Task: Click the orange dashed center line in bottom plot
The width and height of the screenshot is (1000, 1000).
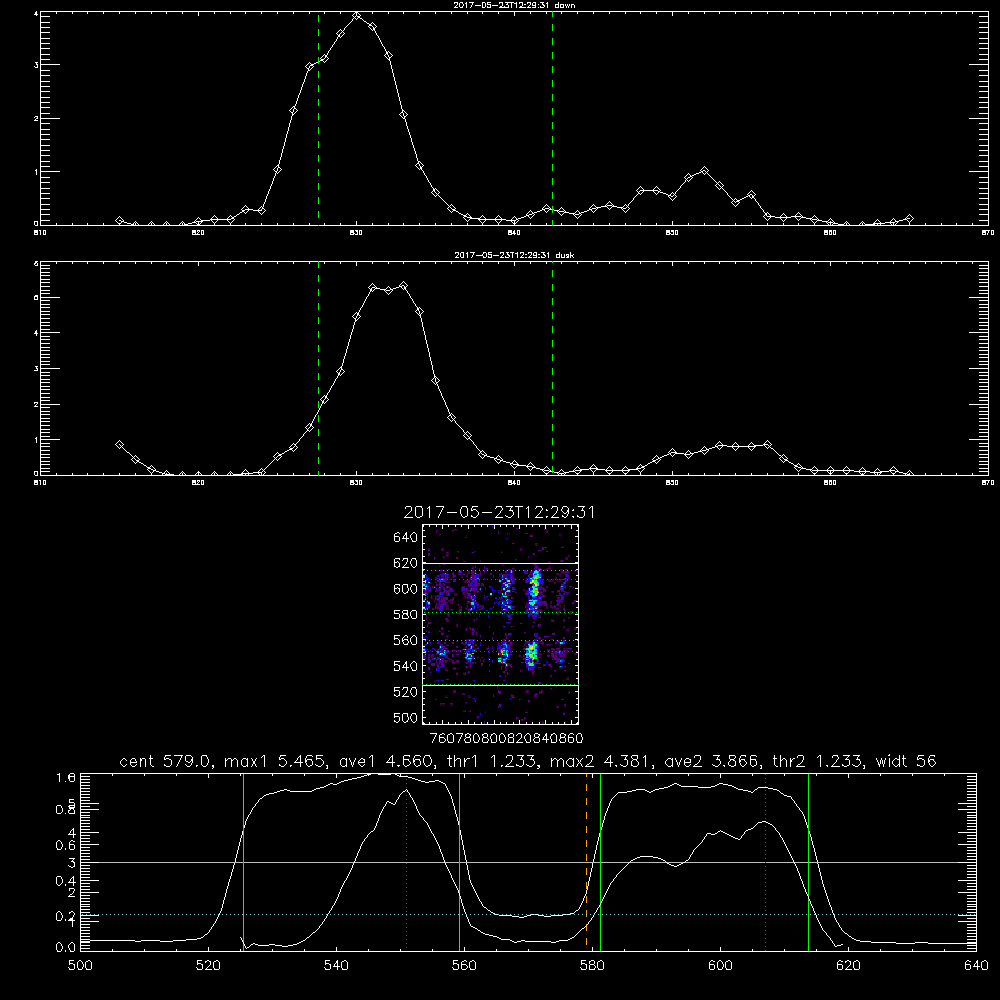Action: click(586, 861)
